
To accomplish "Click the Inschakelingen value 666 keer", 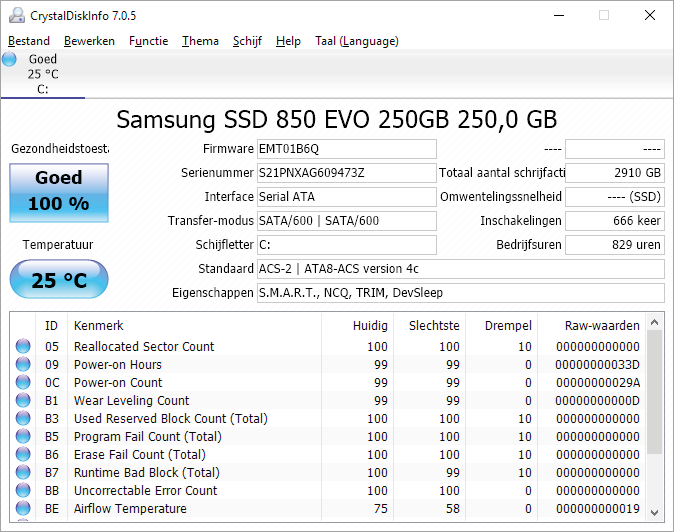I will pos(615,221).
